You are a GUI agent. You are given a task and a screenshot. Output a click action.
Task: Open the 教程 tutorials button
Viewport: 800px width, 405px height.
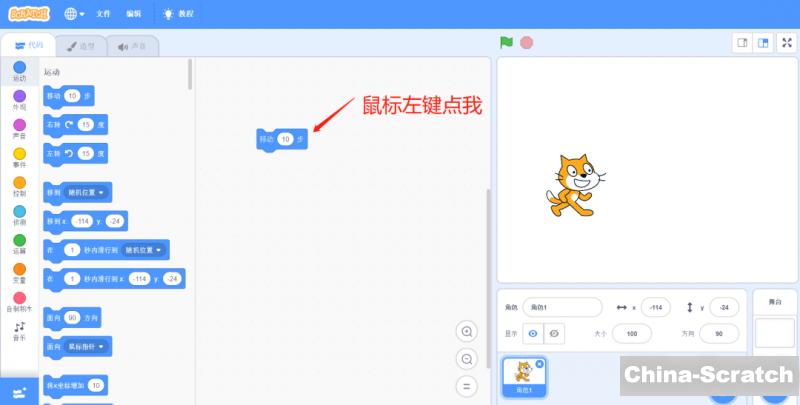(x=179, y=14)
